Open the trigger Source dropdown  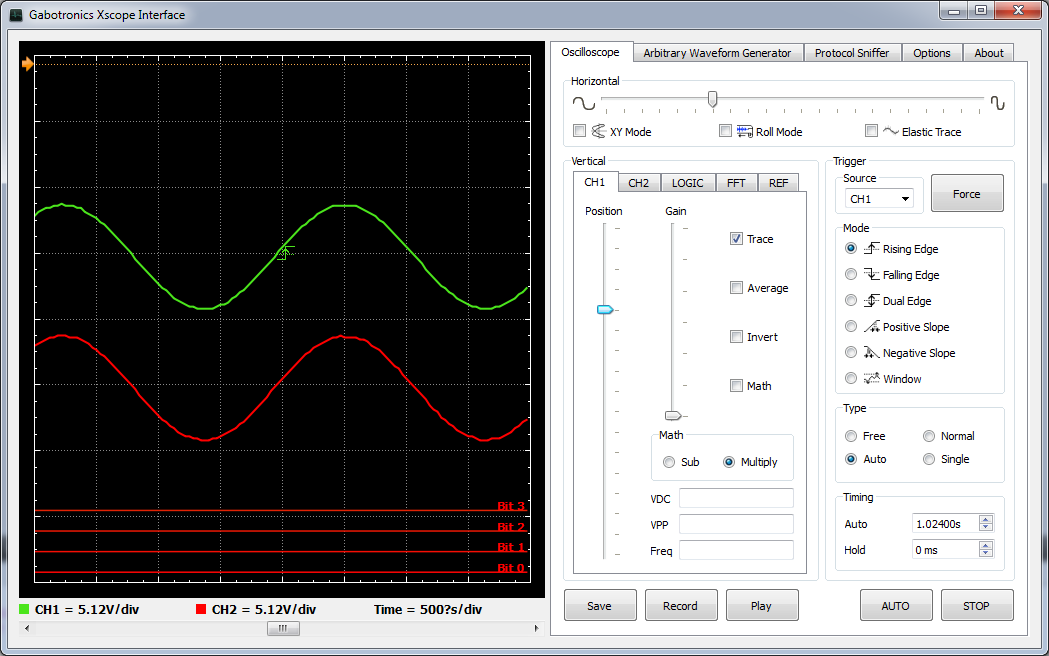click(x=878, y=199)
